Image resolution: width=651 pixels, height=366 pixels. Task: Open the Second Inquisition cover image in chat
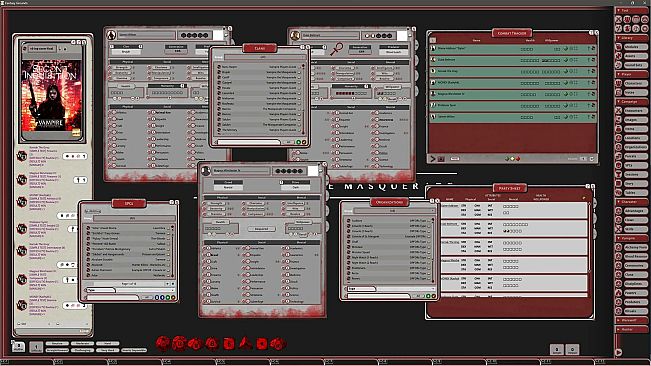point(51,96)
